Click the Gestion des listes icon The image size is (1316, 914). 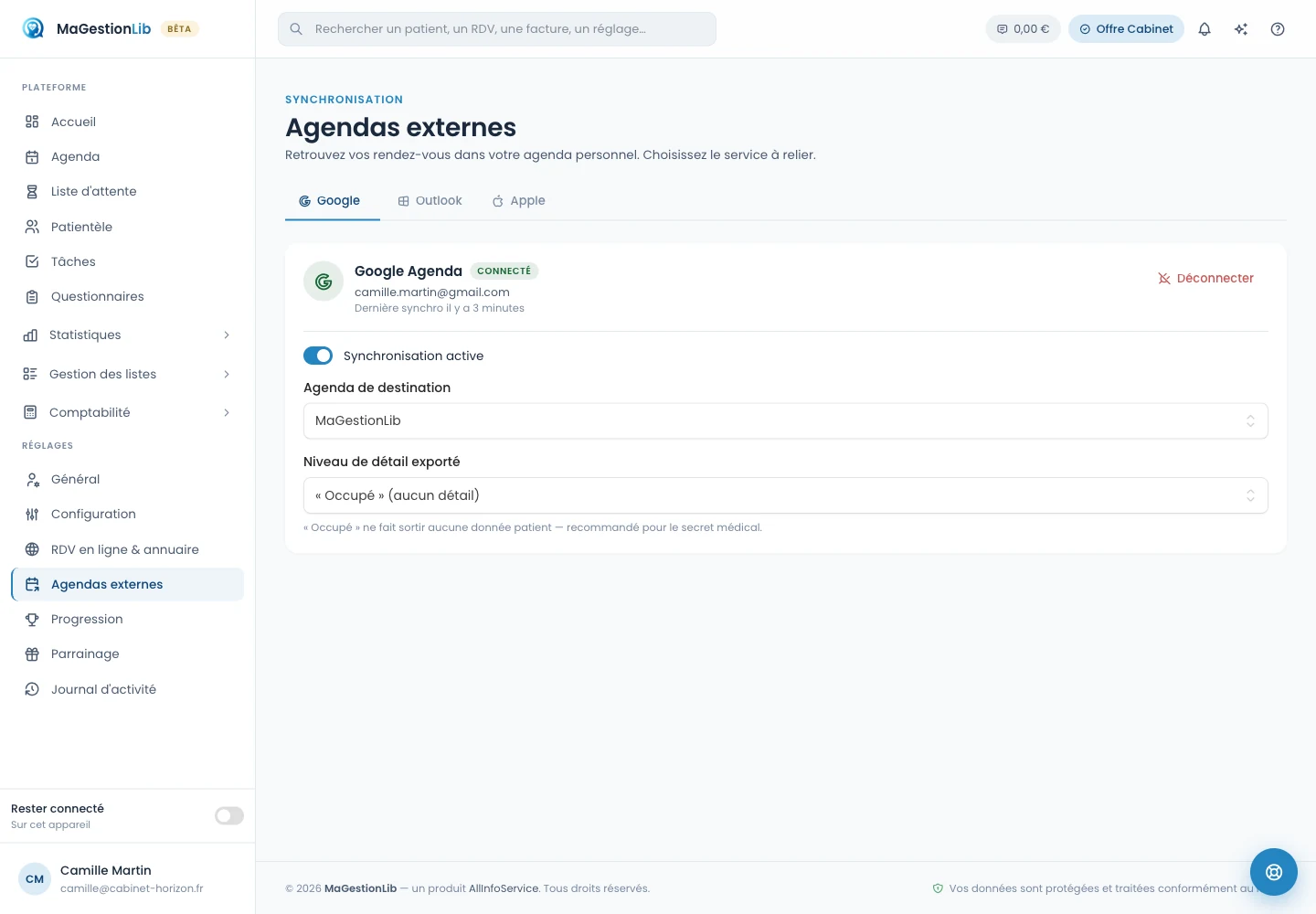(x=30, y=374)
